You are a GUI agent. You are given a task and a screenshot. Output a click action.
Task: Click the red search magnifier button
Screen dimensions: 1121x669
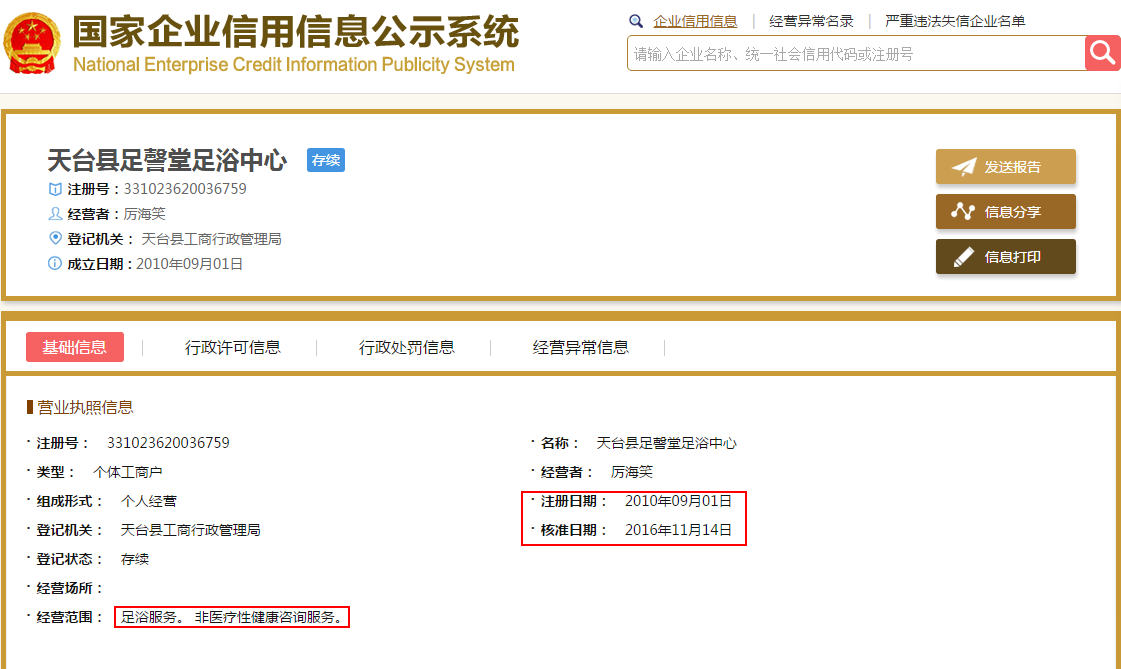point(1102,53)
